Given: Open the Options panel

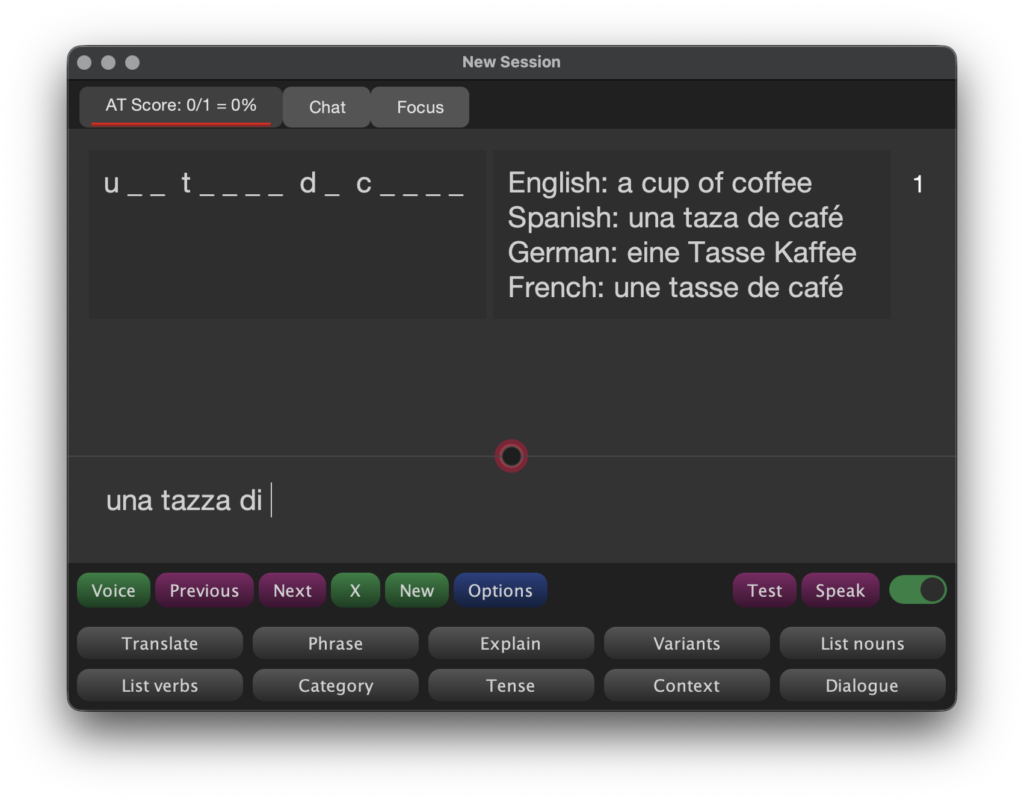Looking at the screenshot, I should click(500, 590).
